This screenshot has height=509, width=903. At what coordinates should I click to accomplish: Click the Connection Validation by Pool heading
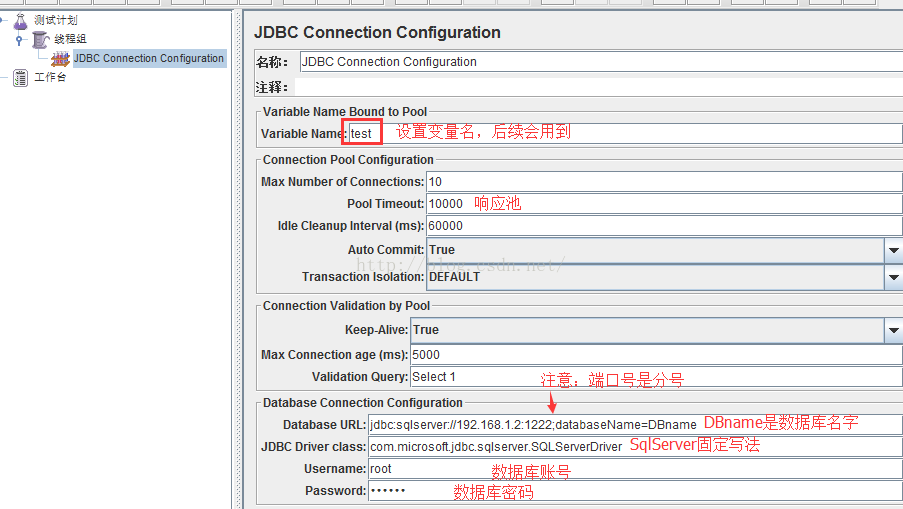[x=346, y=306]
